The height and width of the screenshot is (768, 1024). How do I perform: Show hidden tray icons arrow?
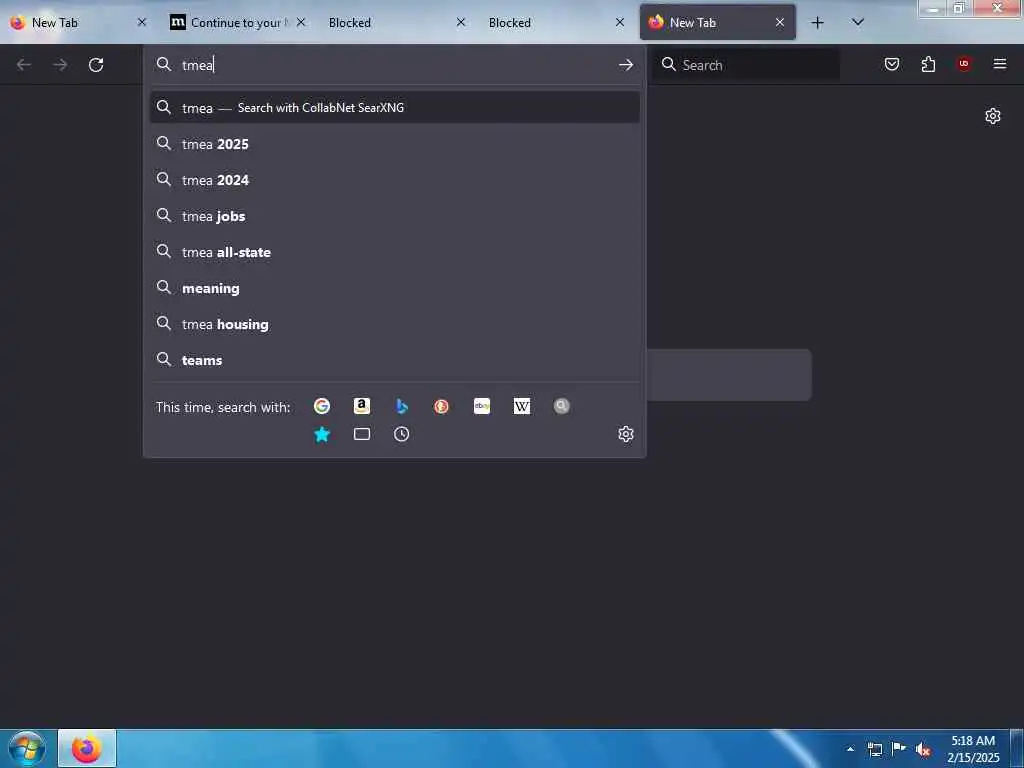tap(850, 749)
